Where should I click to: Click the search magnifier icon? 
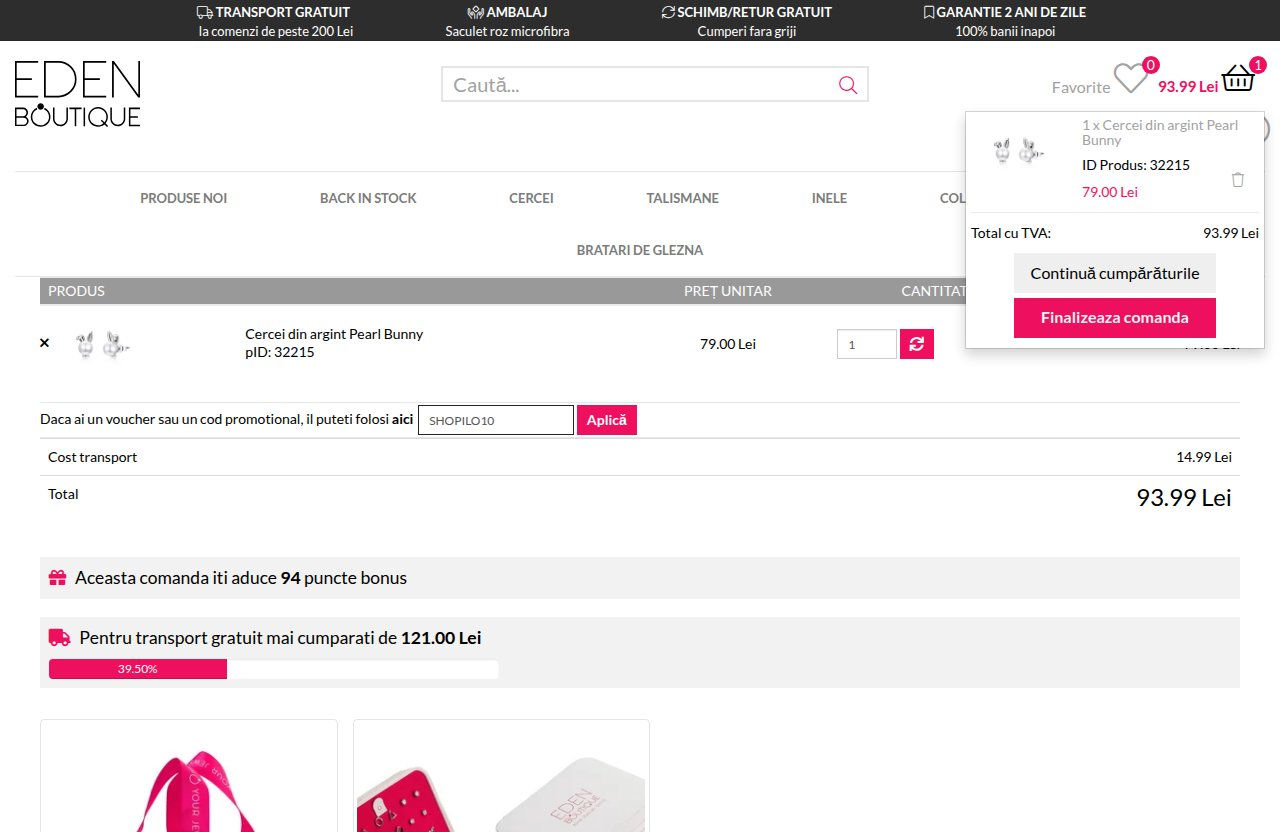(848, 85)
